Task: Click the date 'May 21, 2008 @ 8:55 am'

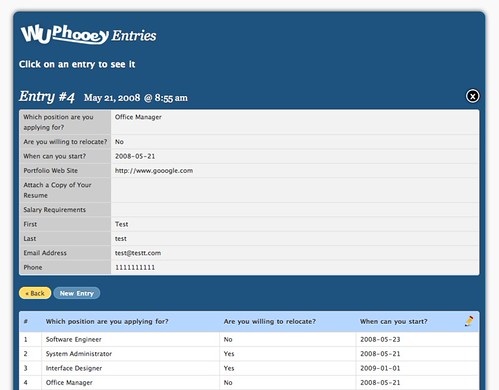Action: point(136,98)
